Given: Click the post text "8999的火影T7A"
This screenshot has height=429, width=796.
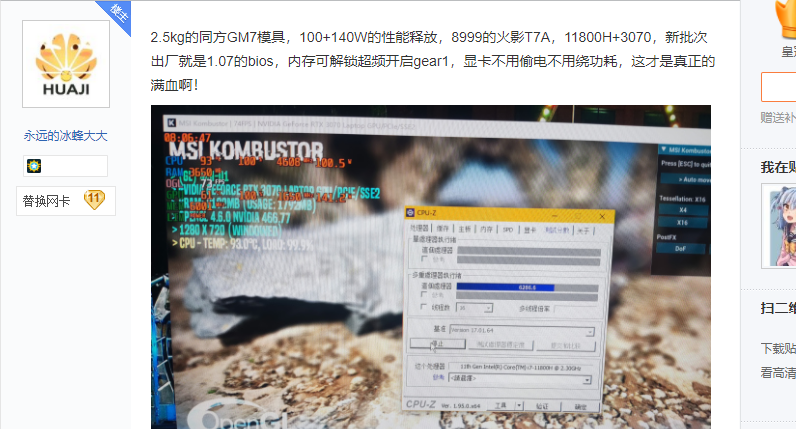Looking at the screenshot, I should [x=501, y=38].
